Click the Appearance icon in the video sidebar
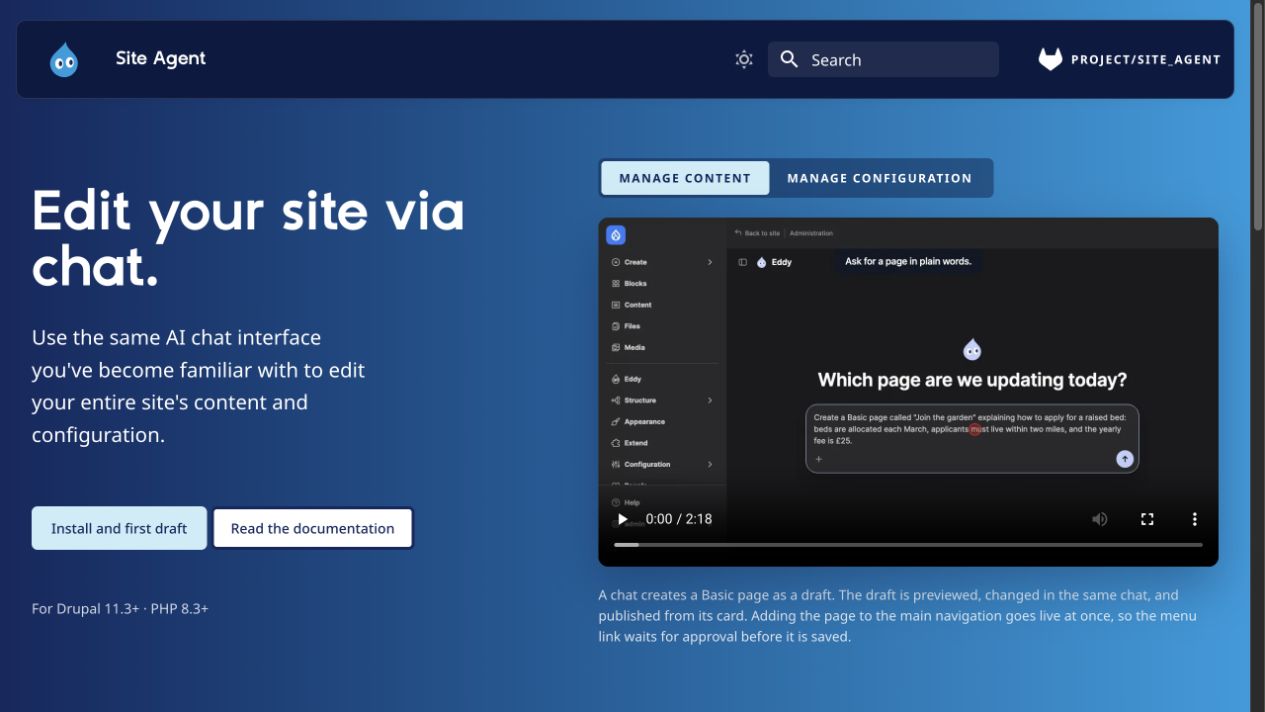 [x=616, y=422]
